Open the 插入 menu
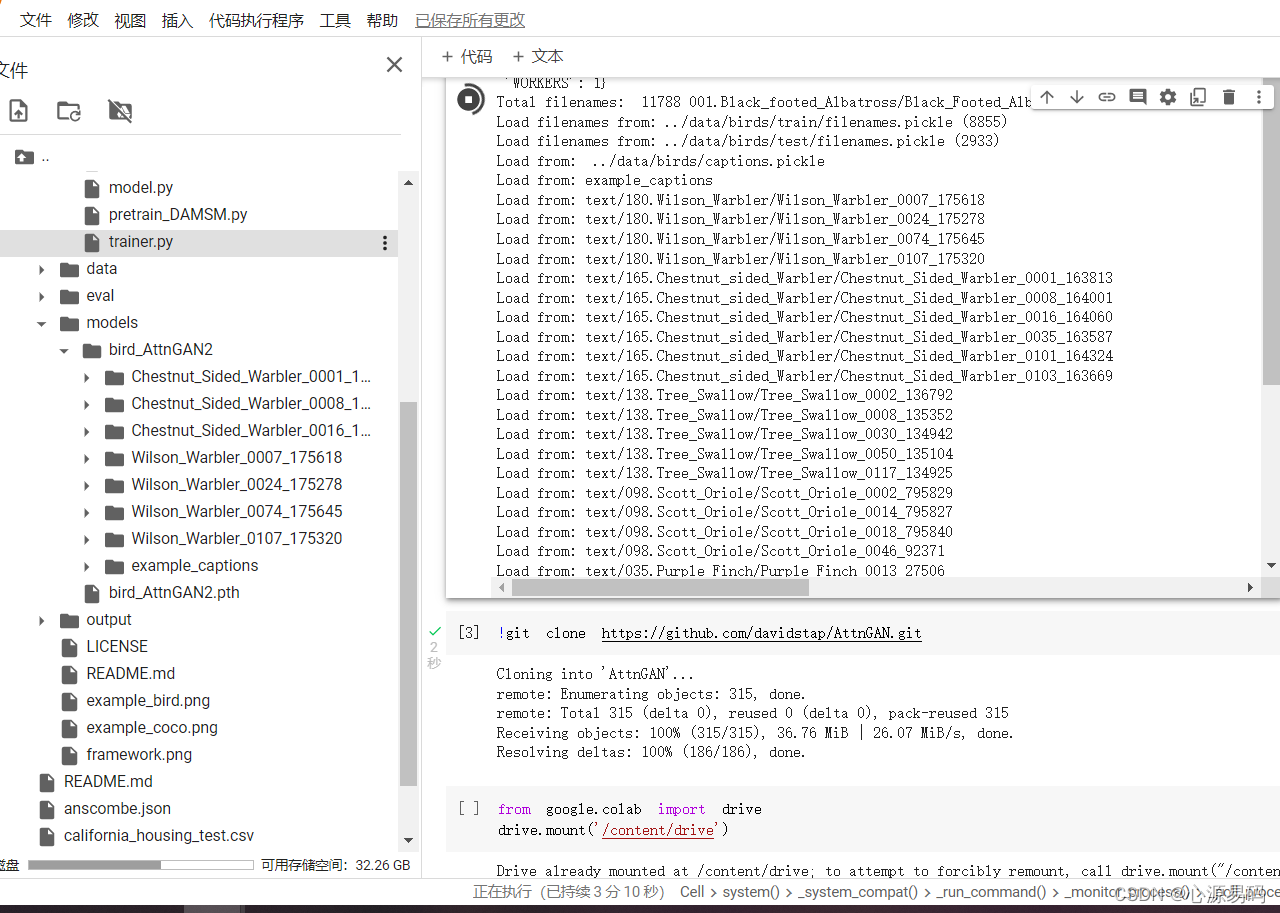 coord(177,20)
